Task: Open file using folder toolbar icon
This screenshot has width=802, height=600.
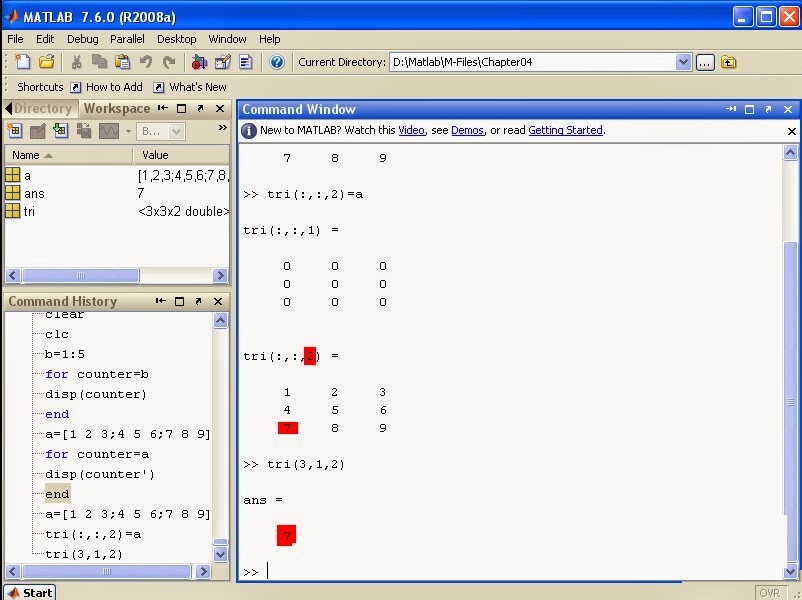Action: (x=47, y=62)
